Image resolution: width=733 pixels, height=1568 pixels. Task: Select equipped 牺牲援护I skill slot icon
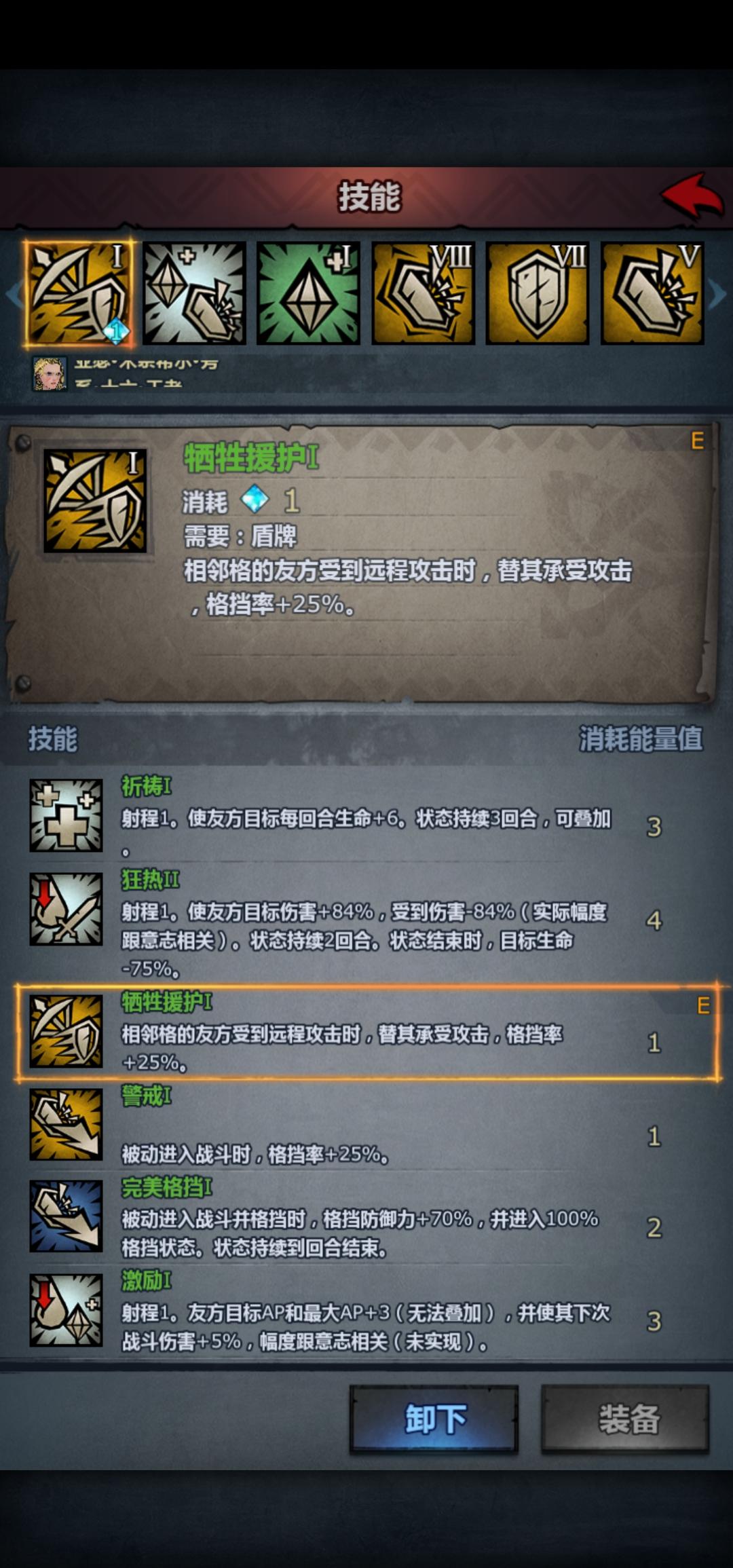point(79,293)
